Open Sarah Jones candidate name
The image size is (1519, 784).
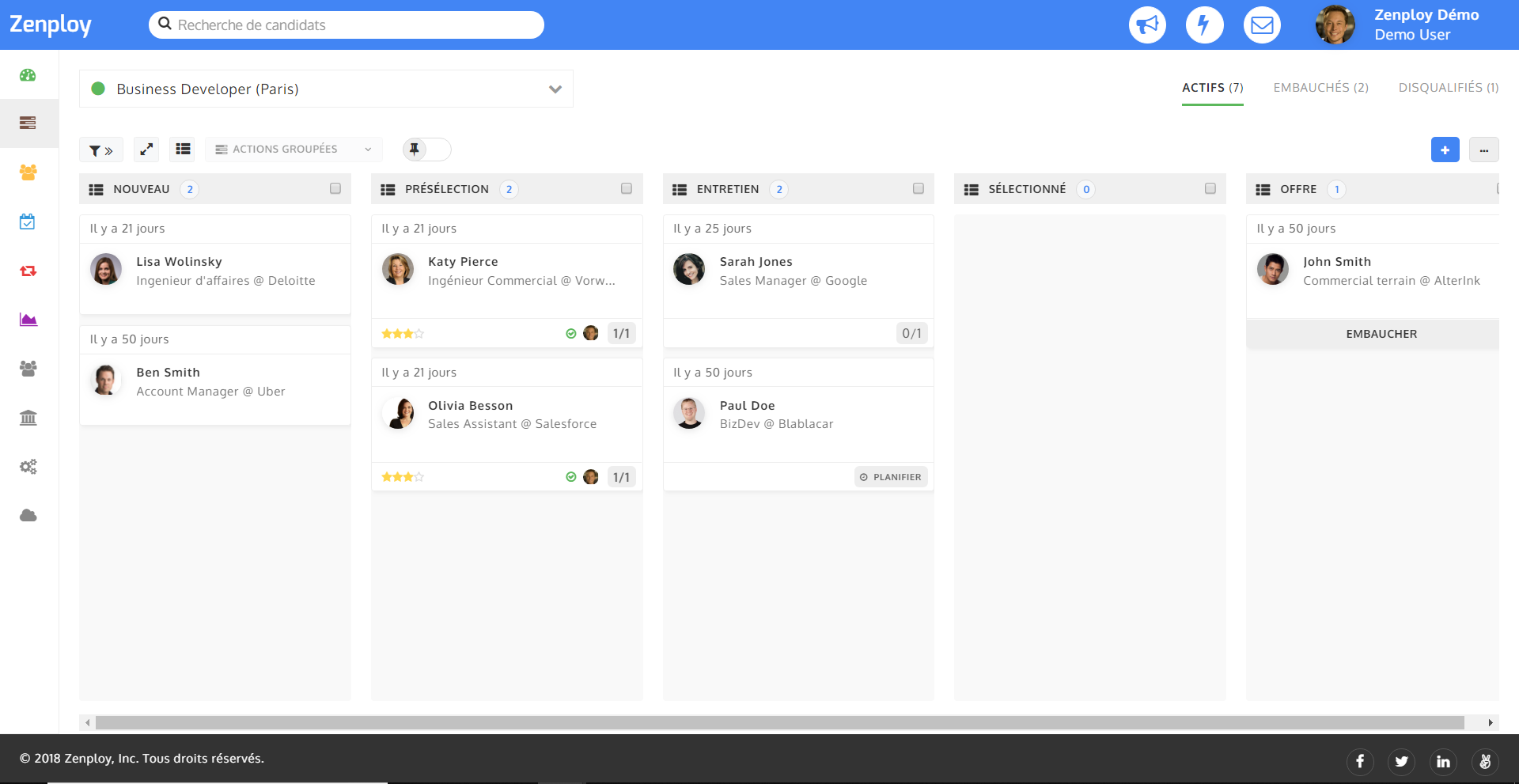click(x=756, y=262)
